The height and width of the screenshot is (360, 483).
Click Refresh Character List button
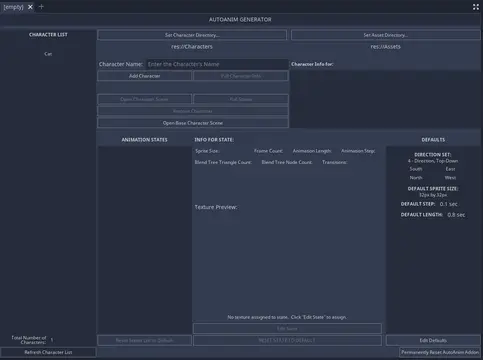click(x=48, y=352)
